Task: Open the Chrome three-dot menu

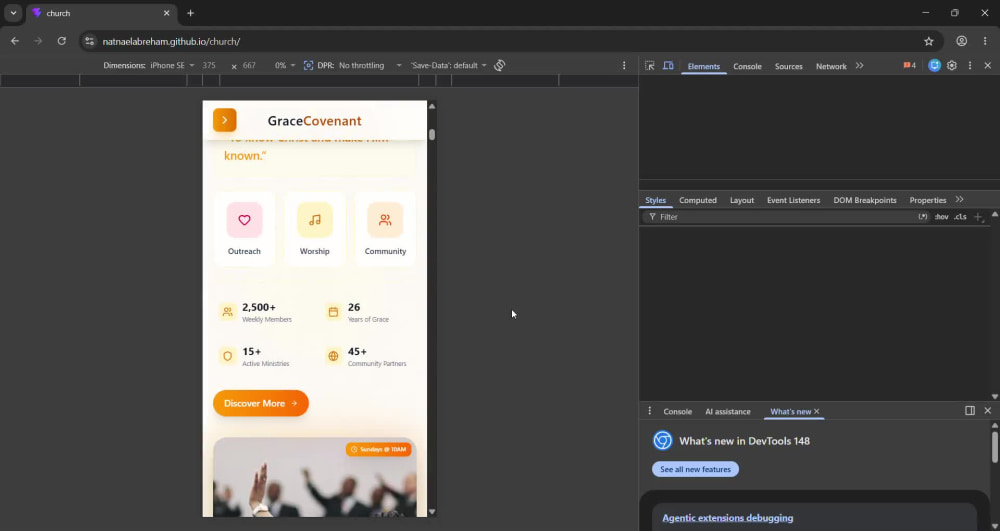Action: 985,41
